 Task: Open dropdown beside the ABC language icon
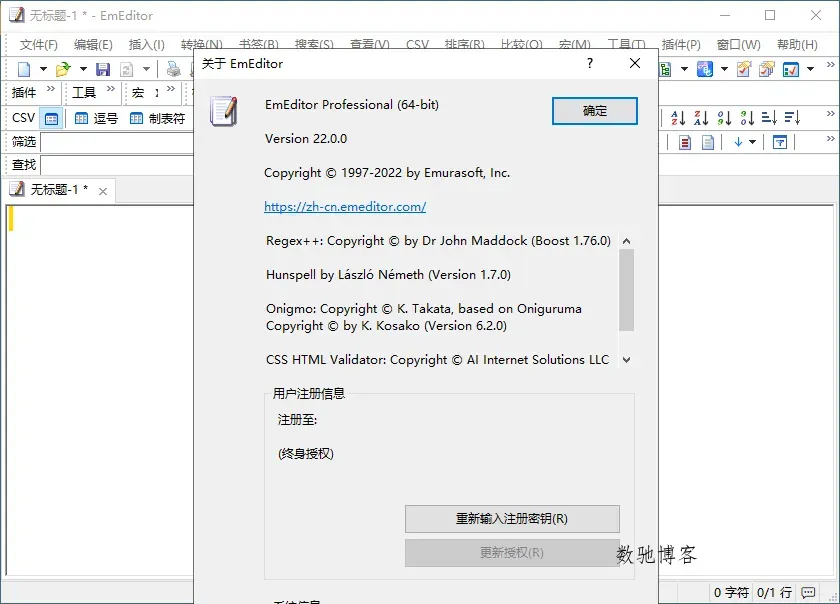point(724,69)
